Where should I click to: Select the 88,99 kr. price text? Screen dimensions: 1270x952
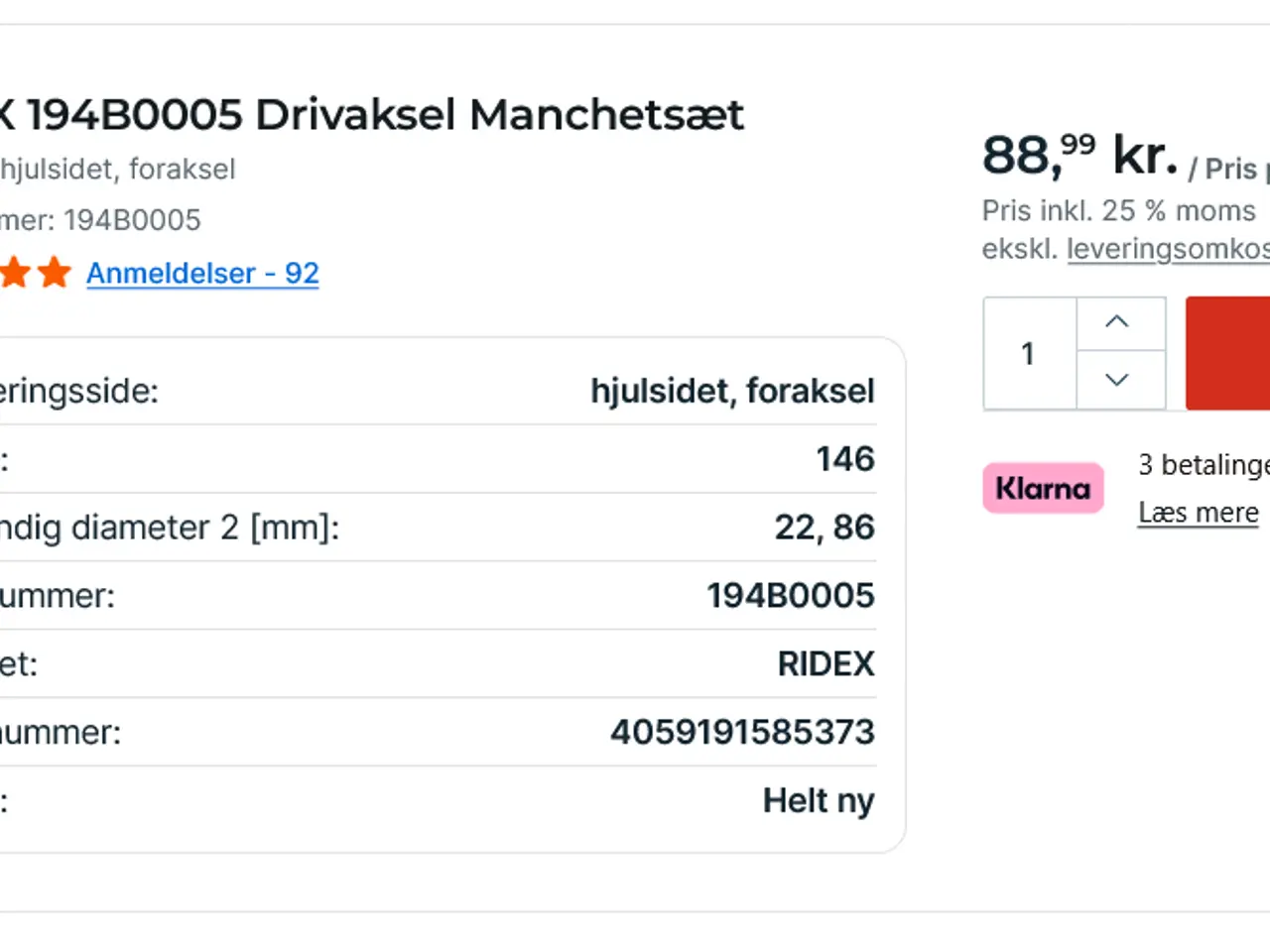[1079, 156]
